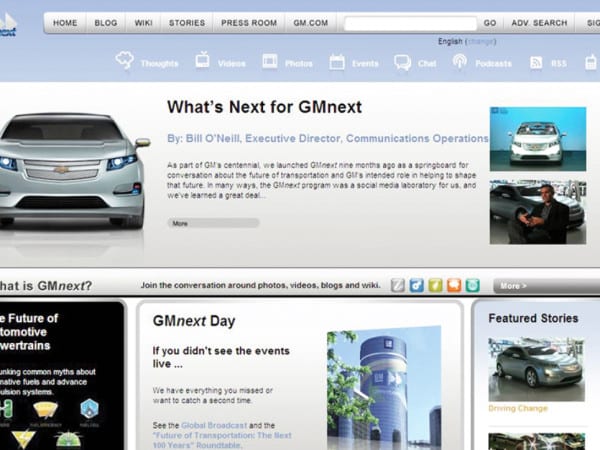
Task: Open the Photos film icon
Action: click(x=270, y=62)
